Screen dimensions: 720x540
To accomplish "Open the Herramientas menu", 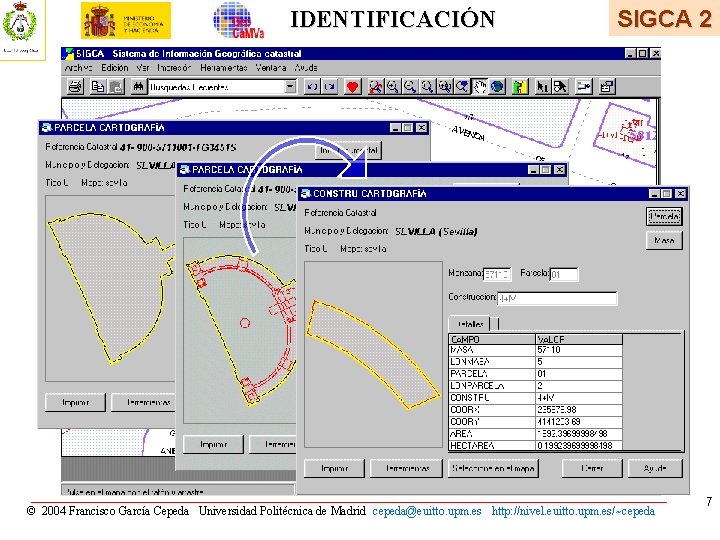I will click(x=224, y=68).
